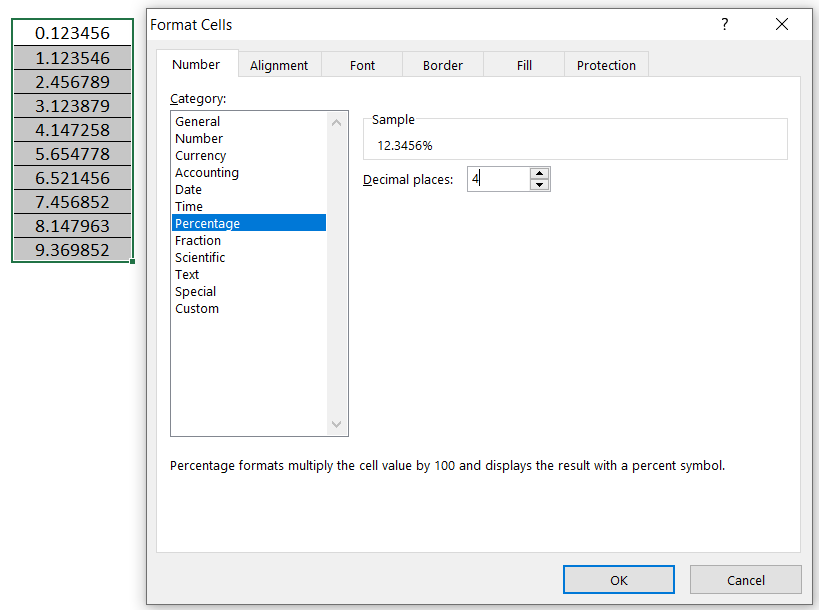Click the up spinner arrow for Decimal places

539,173
